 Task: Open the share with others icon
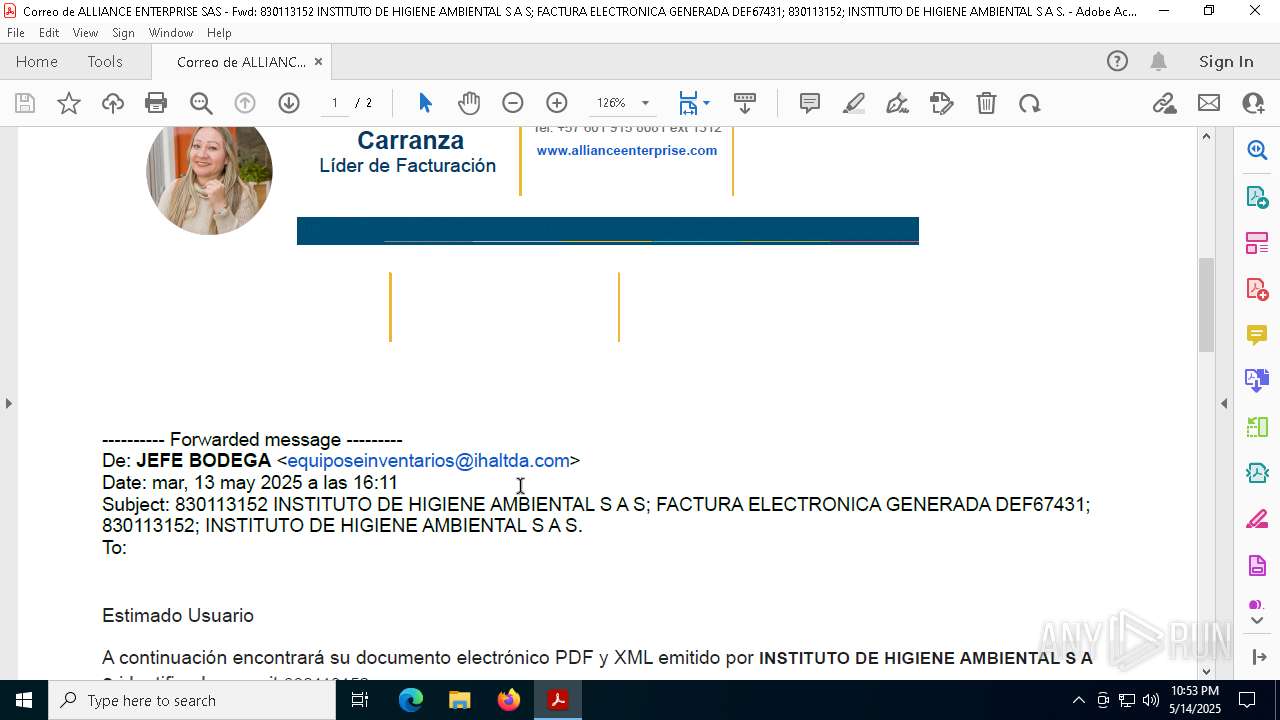pos(1253,103)
